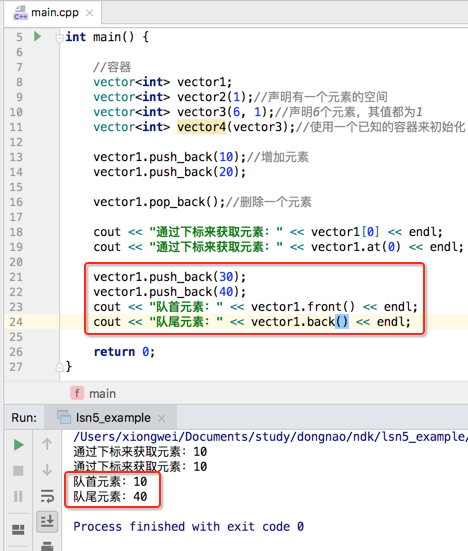
Task: Select the main.cpp editor tab
Action: [x=53, y=13]
